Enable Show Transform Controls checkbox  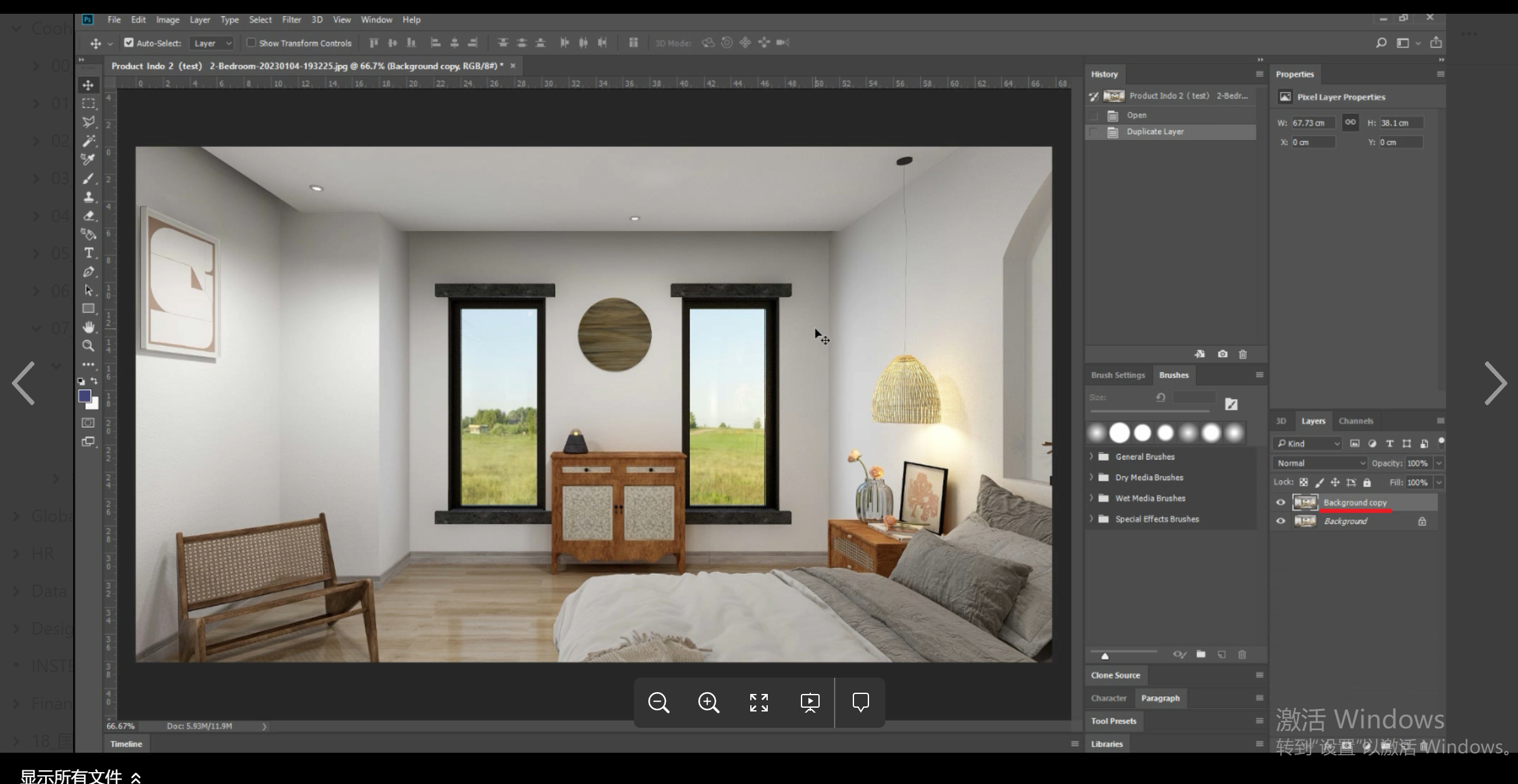251,43
